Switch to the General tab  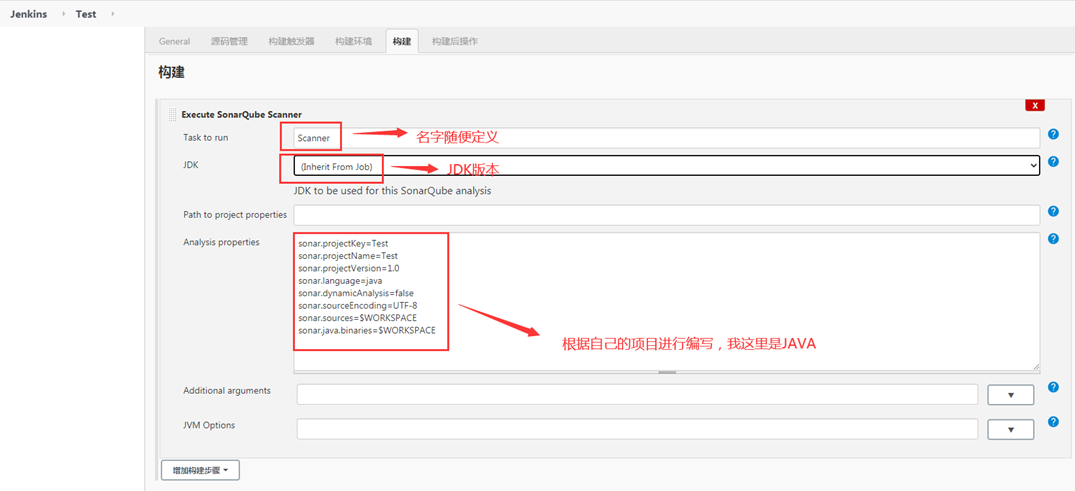point(174,41)
